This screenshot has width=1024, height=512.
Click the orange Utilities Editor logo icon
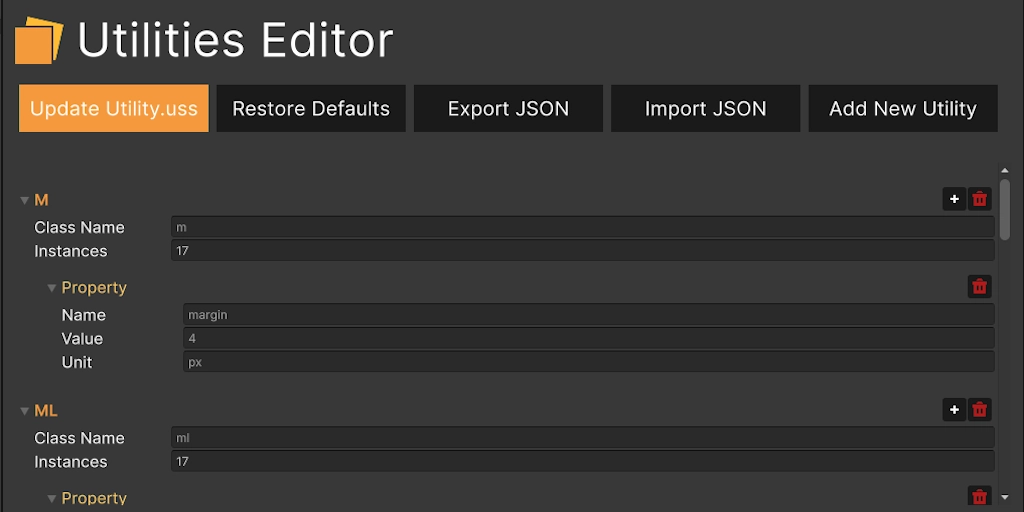pyautogui.click(x=39, y=41)
